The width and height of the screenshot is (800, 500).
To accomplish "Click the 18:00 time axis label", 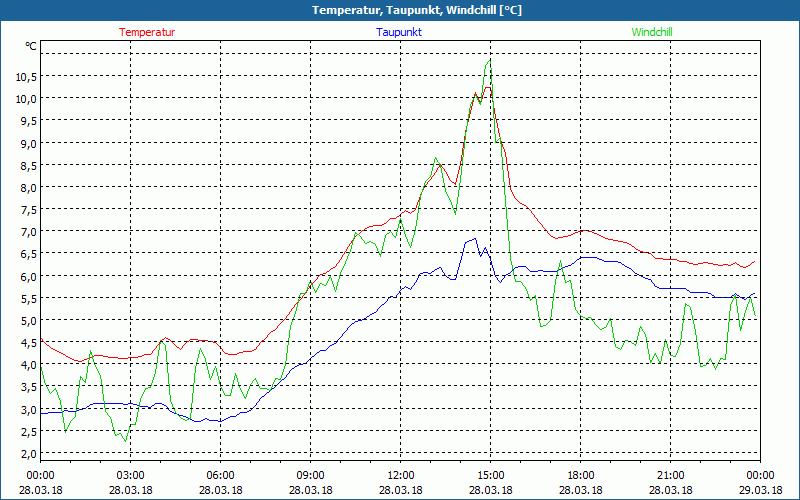I will pyautogui.click(x=581, y=476).
